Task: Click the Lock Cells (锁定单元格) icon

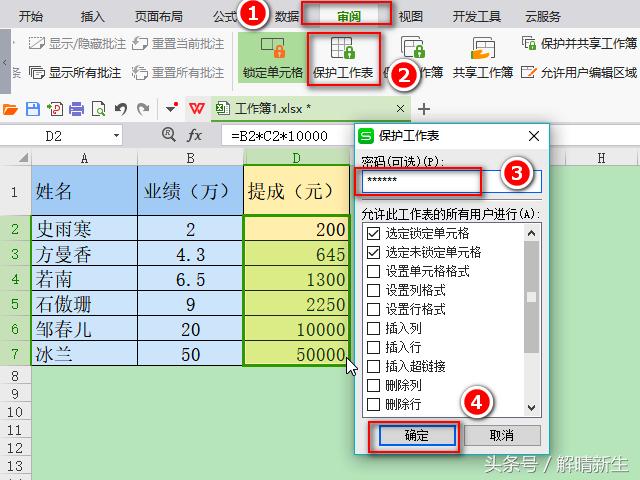Action: point(273,48)
